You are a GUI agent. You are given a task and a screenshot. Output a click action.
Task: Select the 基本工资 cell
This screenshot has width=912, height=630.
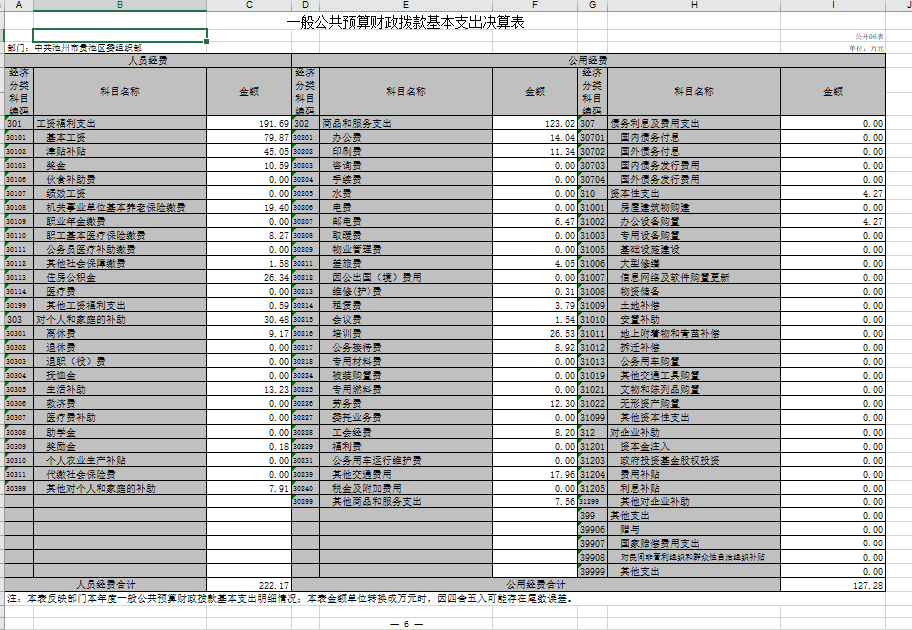click(120, 137)
